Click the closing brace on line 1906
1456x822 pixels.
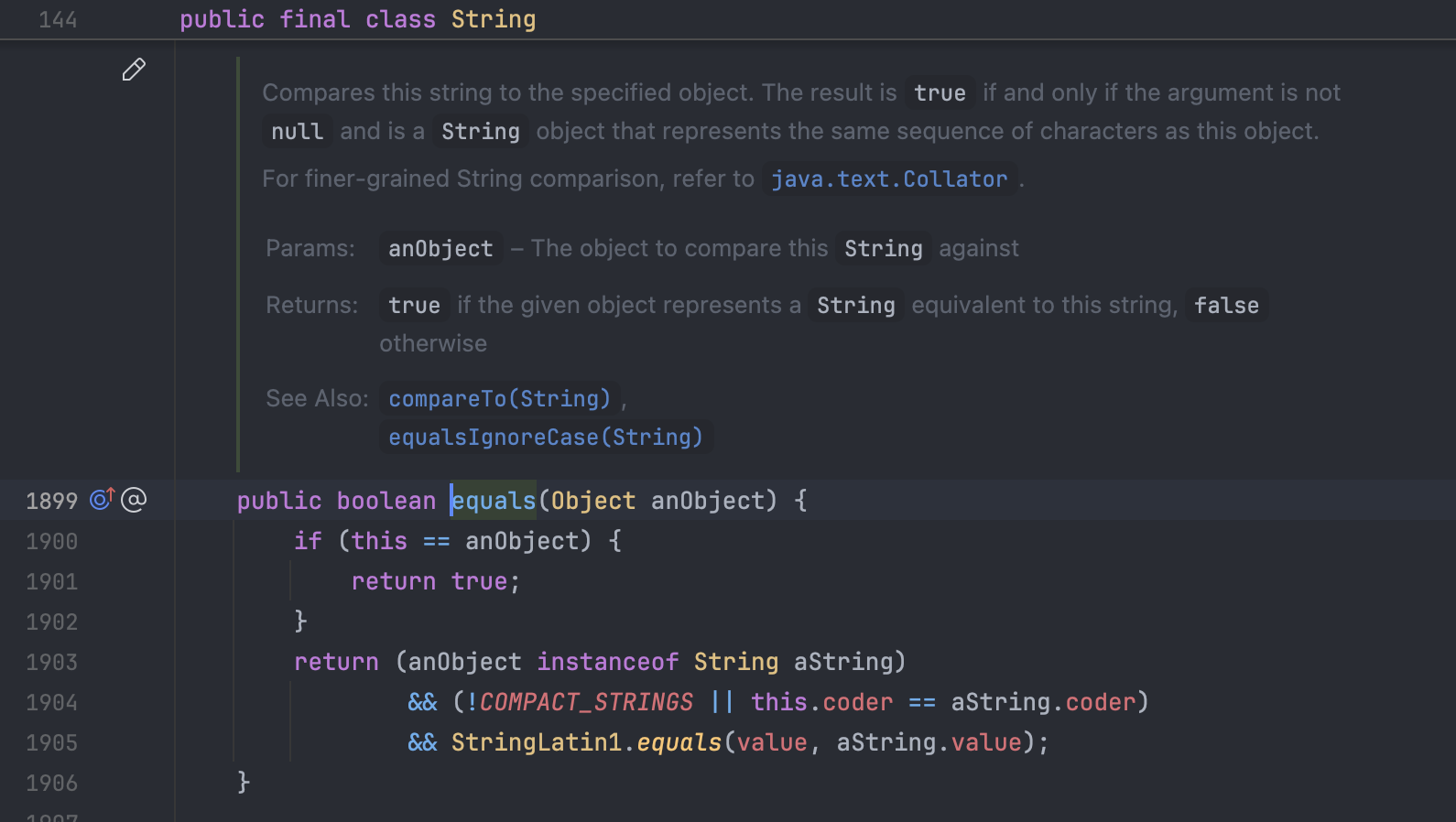tap(244, 782)
